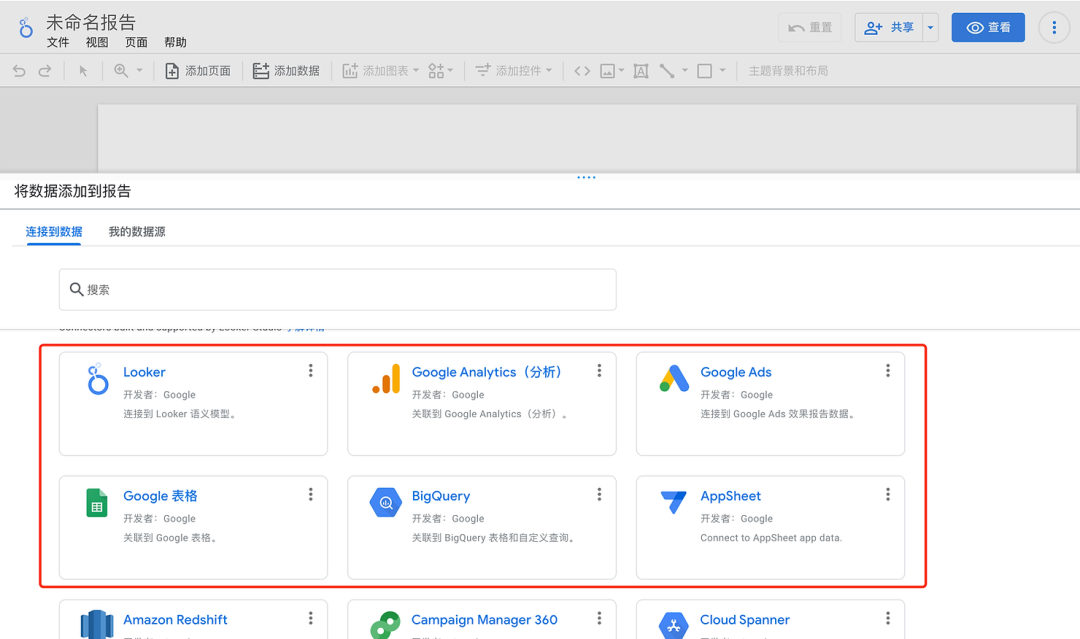
Task: Switch to the 我的数据源 tab
Action: [136, 231]
